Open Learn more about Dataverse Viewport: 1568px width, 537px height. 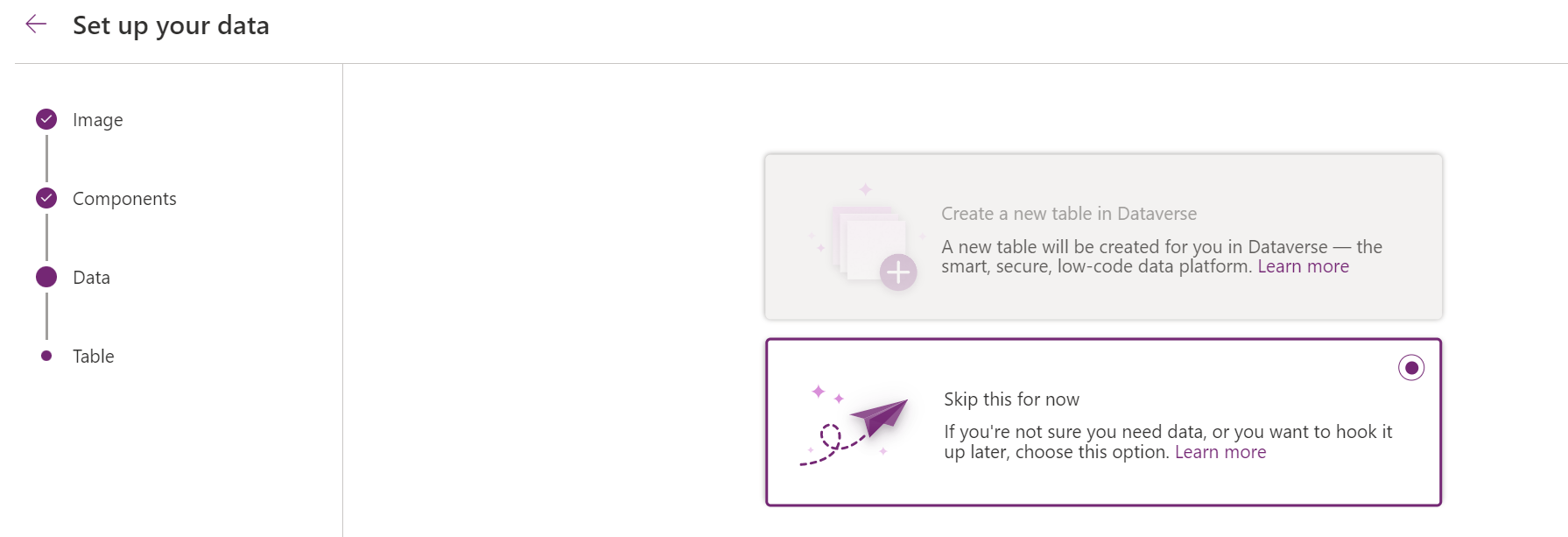(x=1303, y=266)
